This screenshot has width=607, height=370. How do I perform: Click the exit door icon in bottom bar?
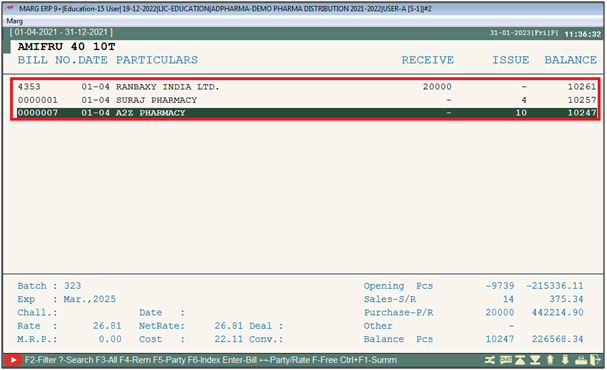[x=596, y=360]
